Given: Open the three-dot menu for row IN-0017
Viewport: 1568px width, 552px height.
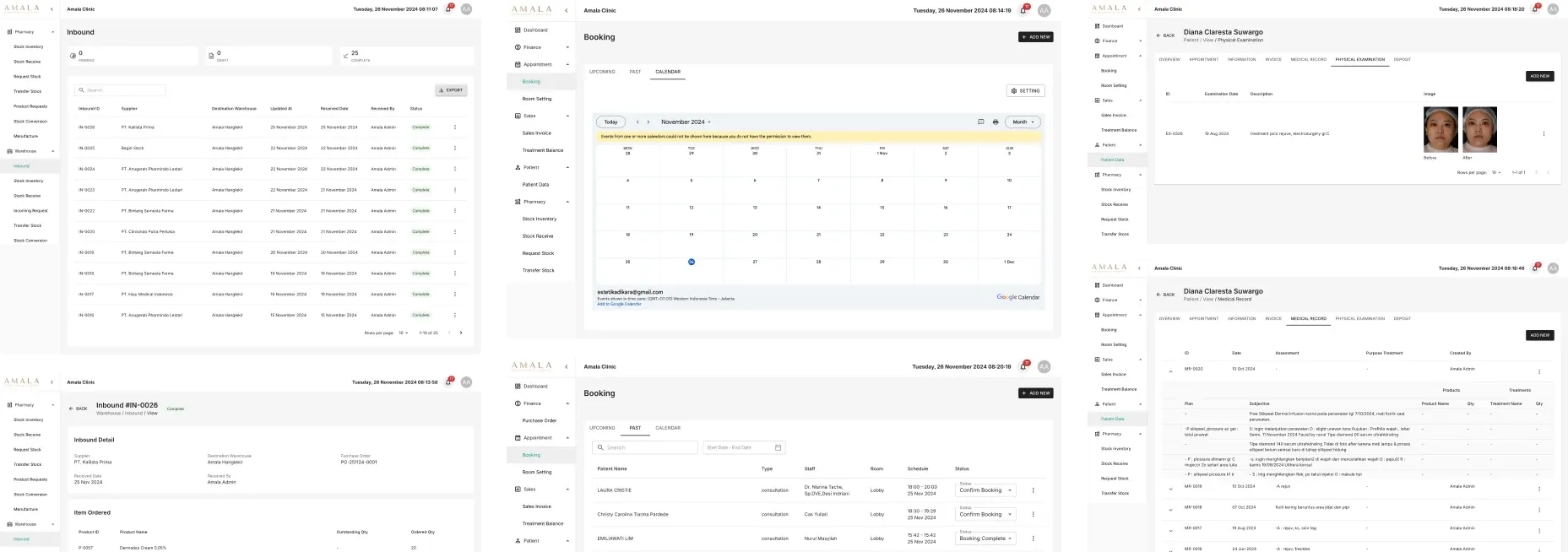Looking at the screenshot, I should coord(455,295).
